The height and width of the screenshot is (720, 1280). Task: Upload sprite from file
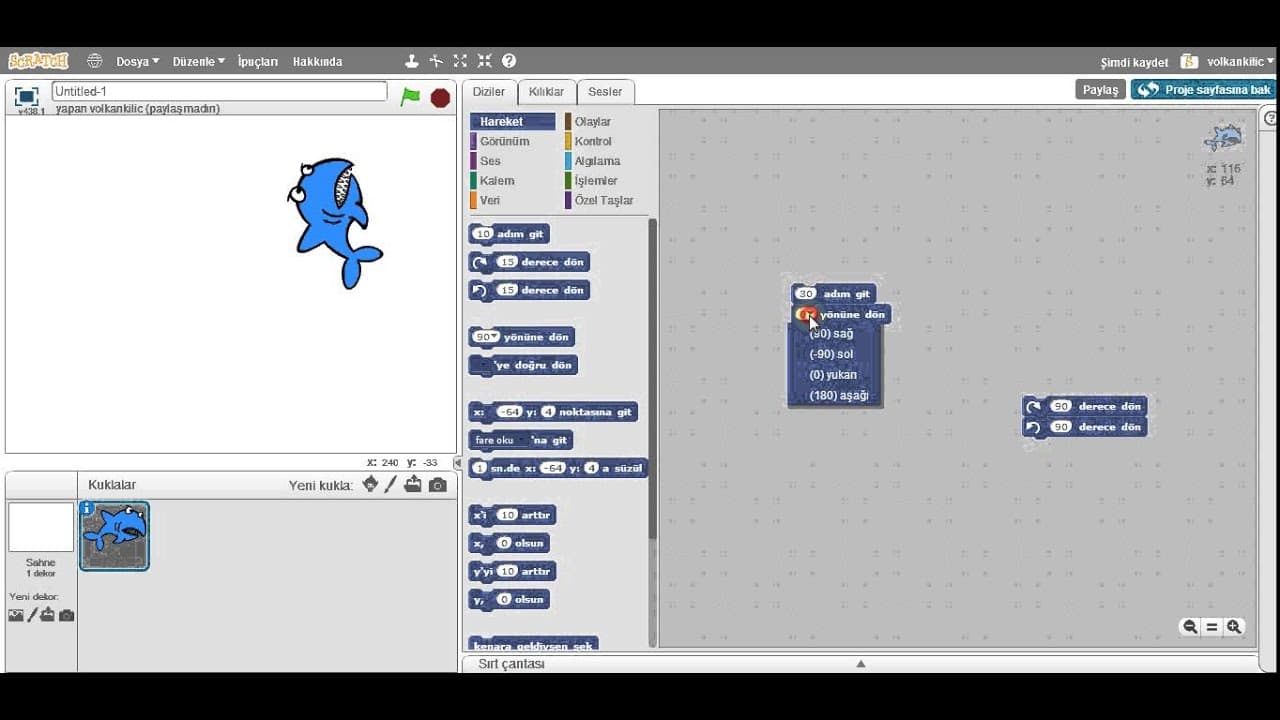pyautogui.click(x=413, y=485)
